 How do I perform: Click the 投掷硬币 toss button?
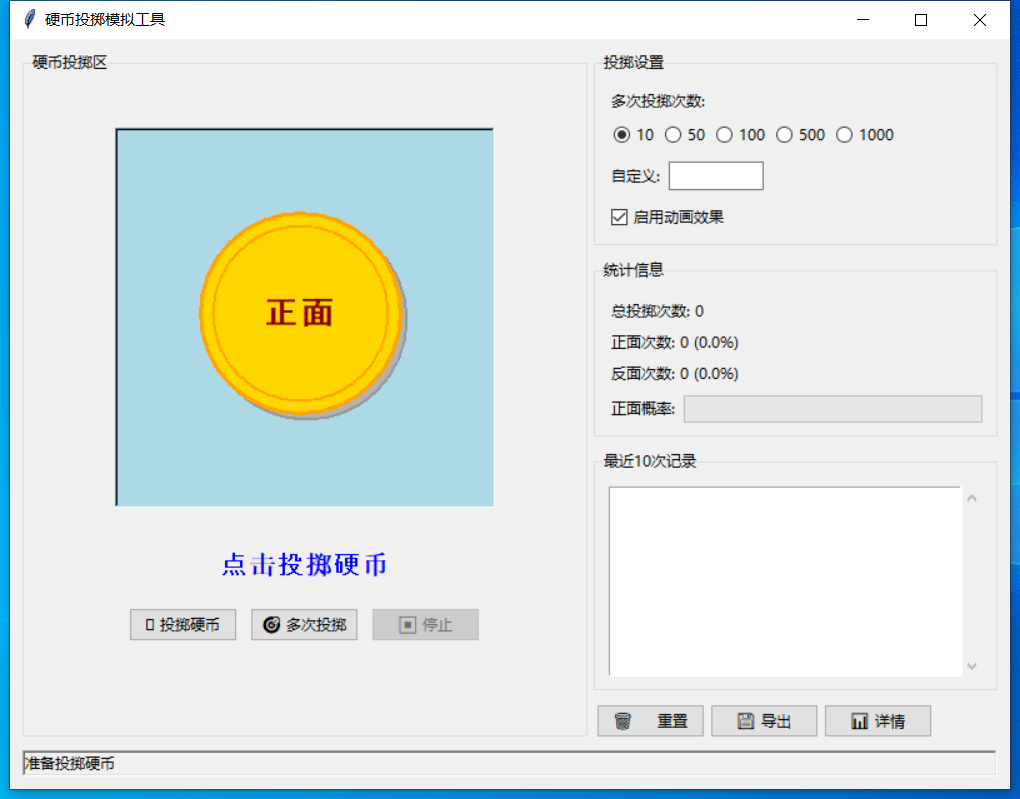(183, 625)
